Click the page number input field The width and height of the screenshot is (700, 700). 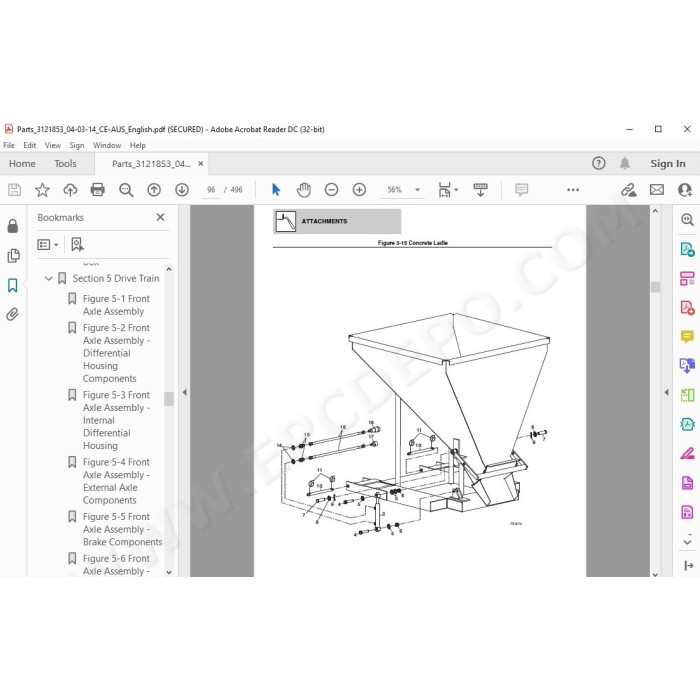(x=211, y=190)
